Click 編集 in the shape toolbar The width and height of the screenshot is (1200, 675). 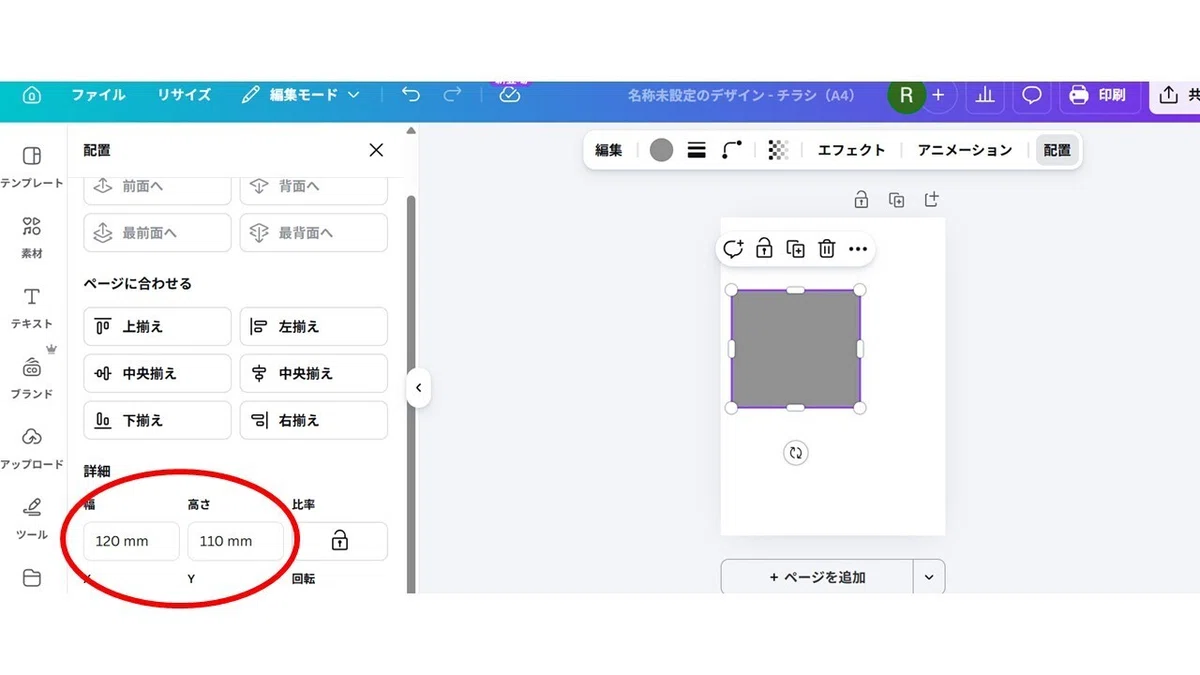609,150
